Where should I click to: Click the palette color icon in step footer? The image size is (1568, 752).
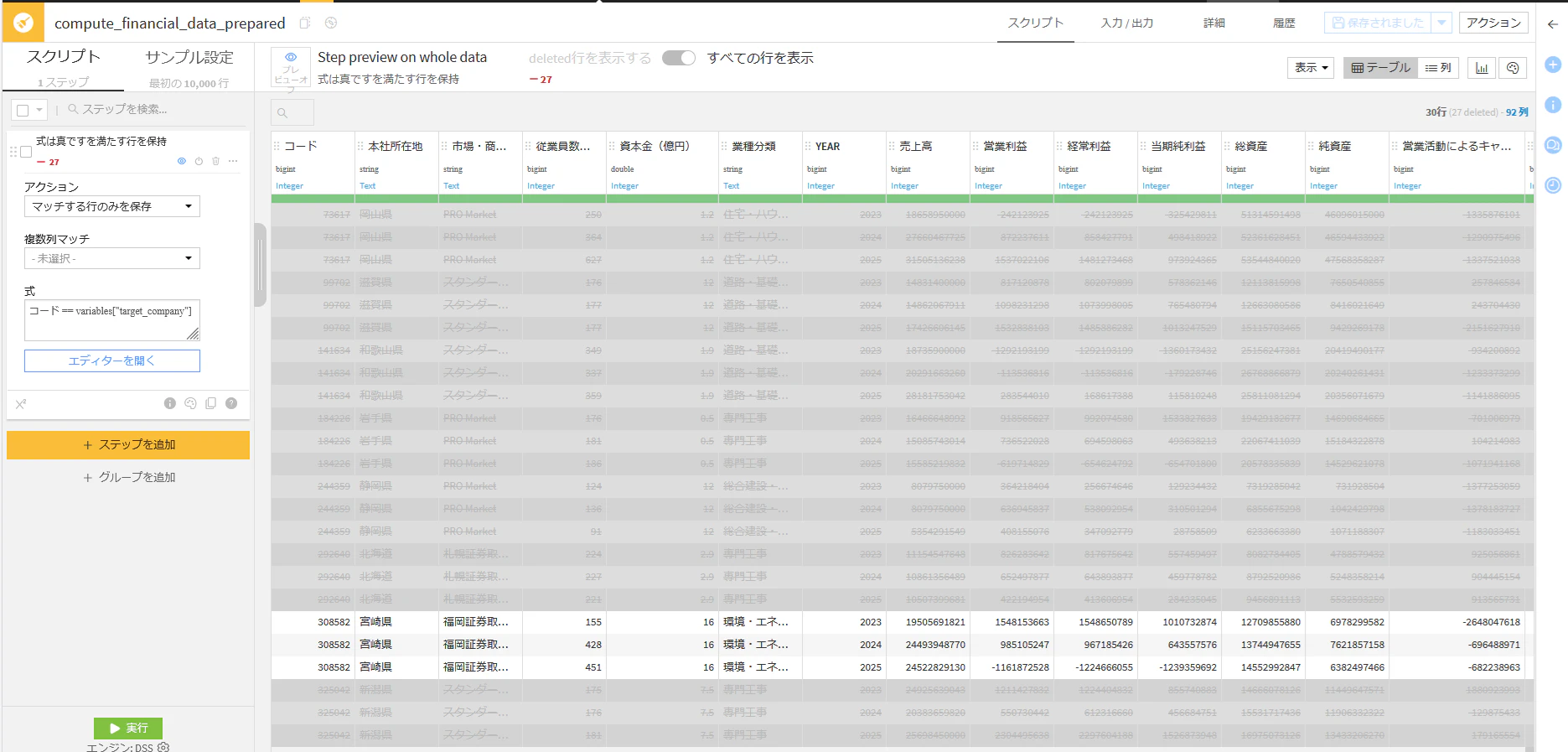(190, 403)
